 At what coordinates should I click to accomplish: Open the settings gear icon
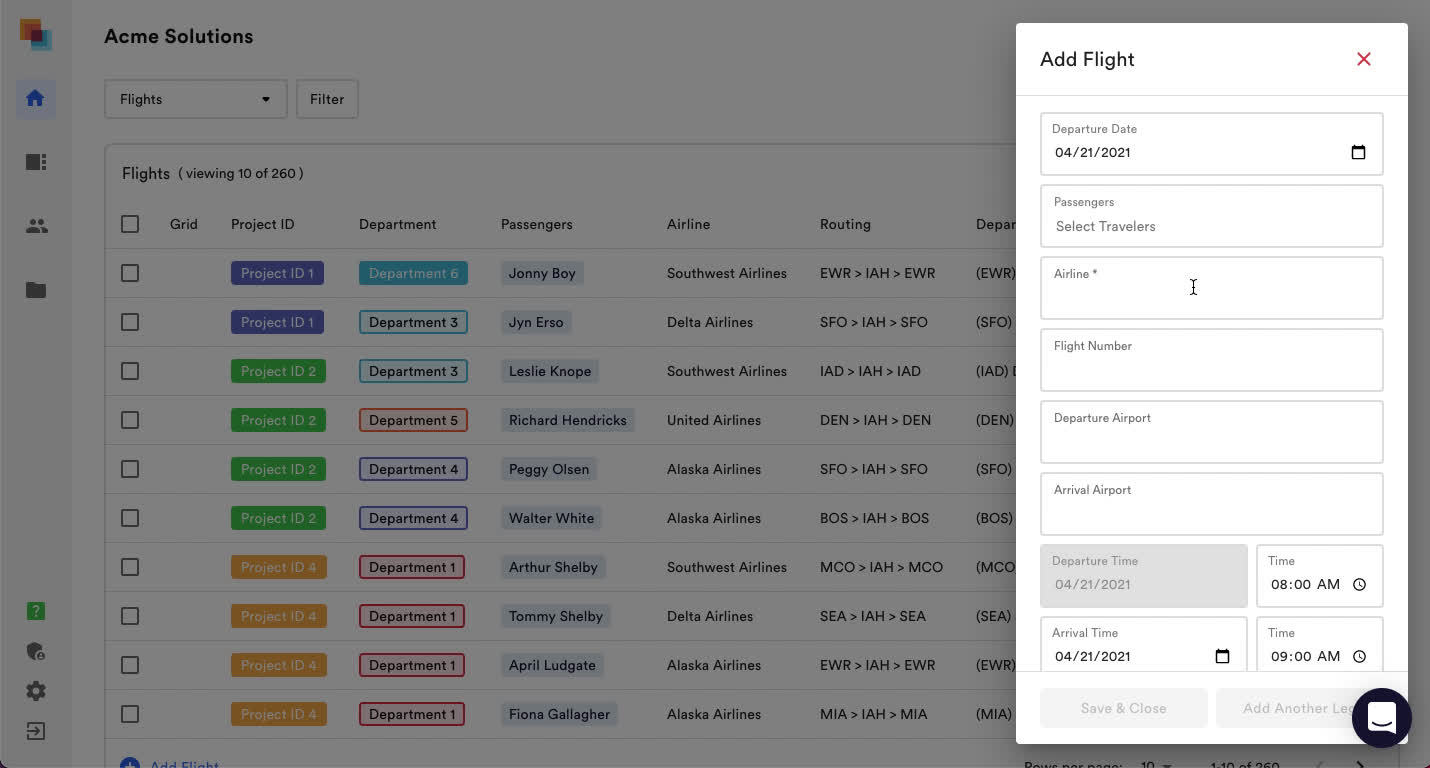(x=36, y=691)
